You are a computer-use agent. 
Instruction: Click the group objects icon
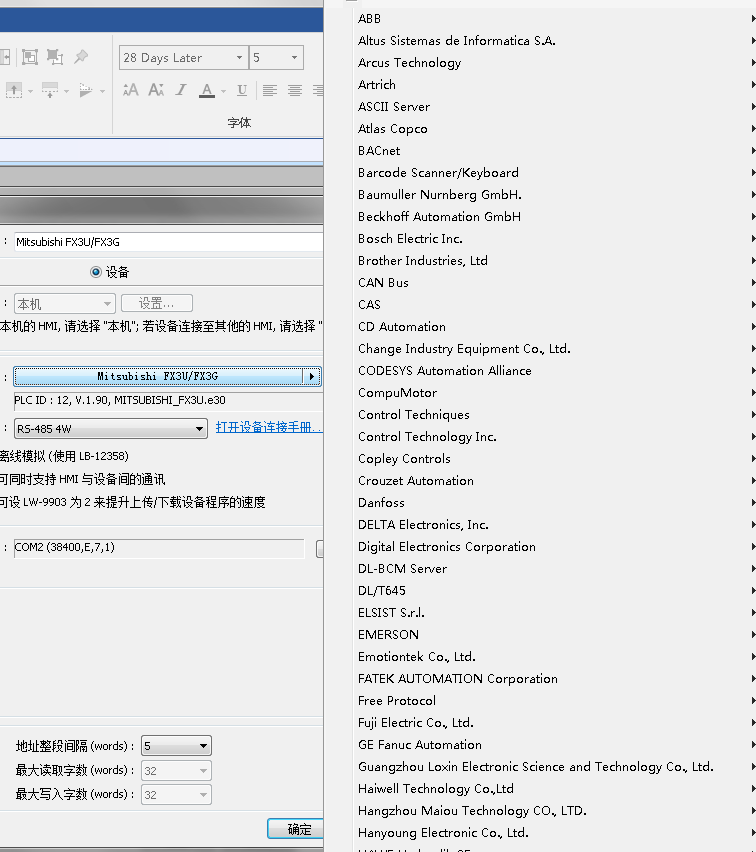click(x=30, y=58)
